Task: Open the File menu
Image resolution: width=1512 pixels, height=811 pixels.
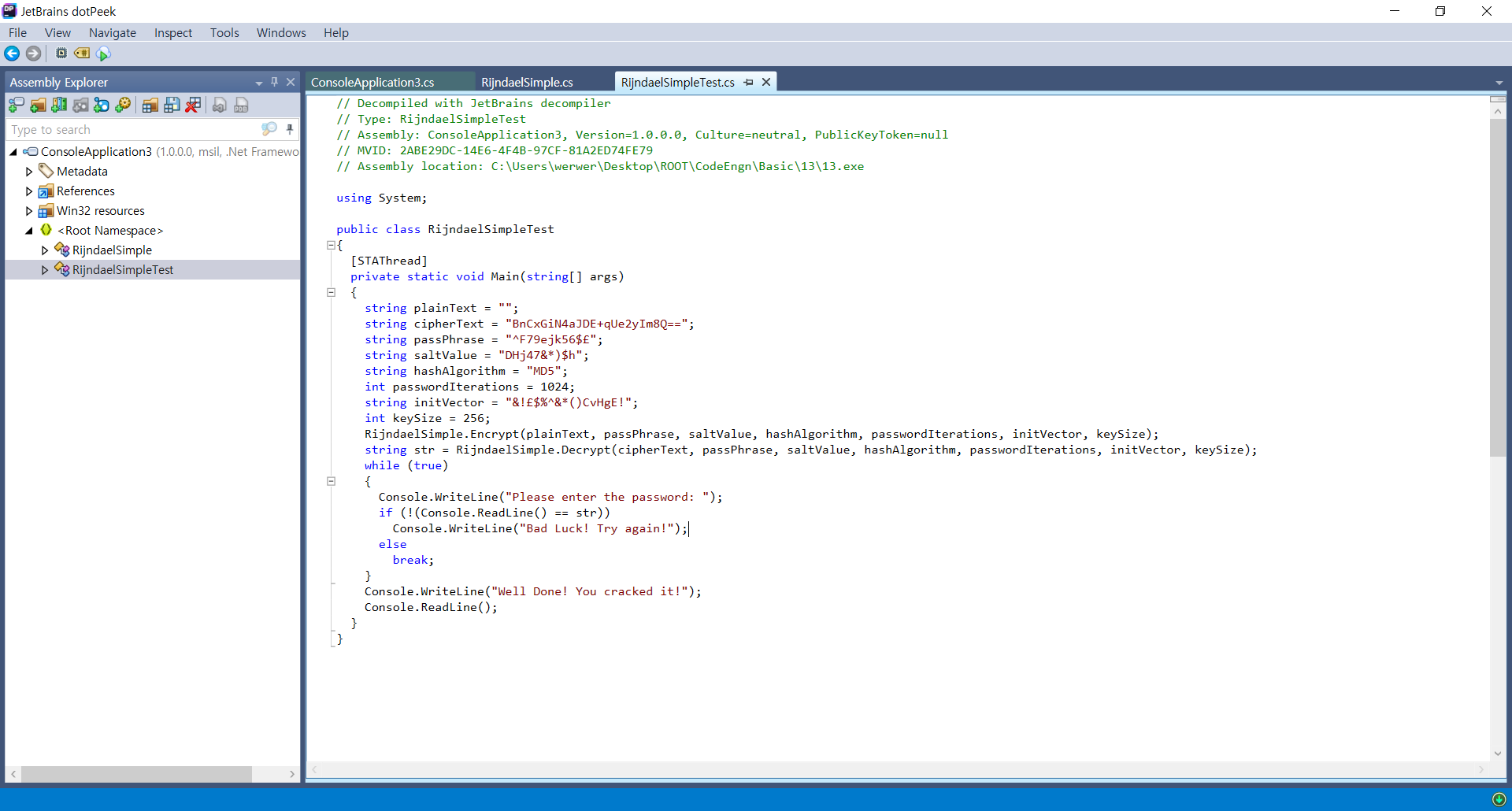Action: pyautogui.click(x=17, y=32)
